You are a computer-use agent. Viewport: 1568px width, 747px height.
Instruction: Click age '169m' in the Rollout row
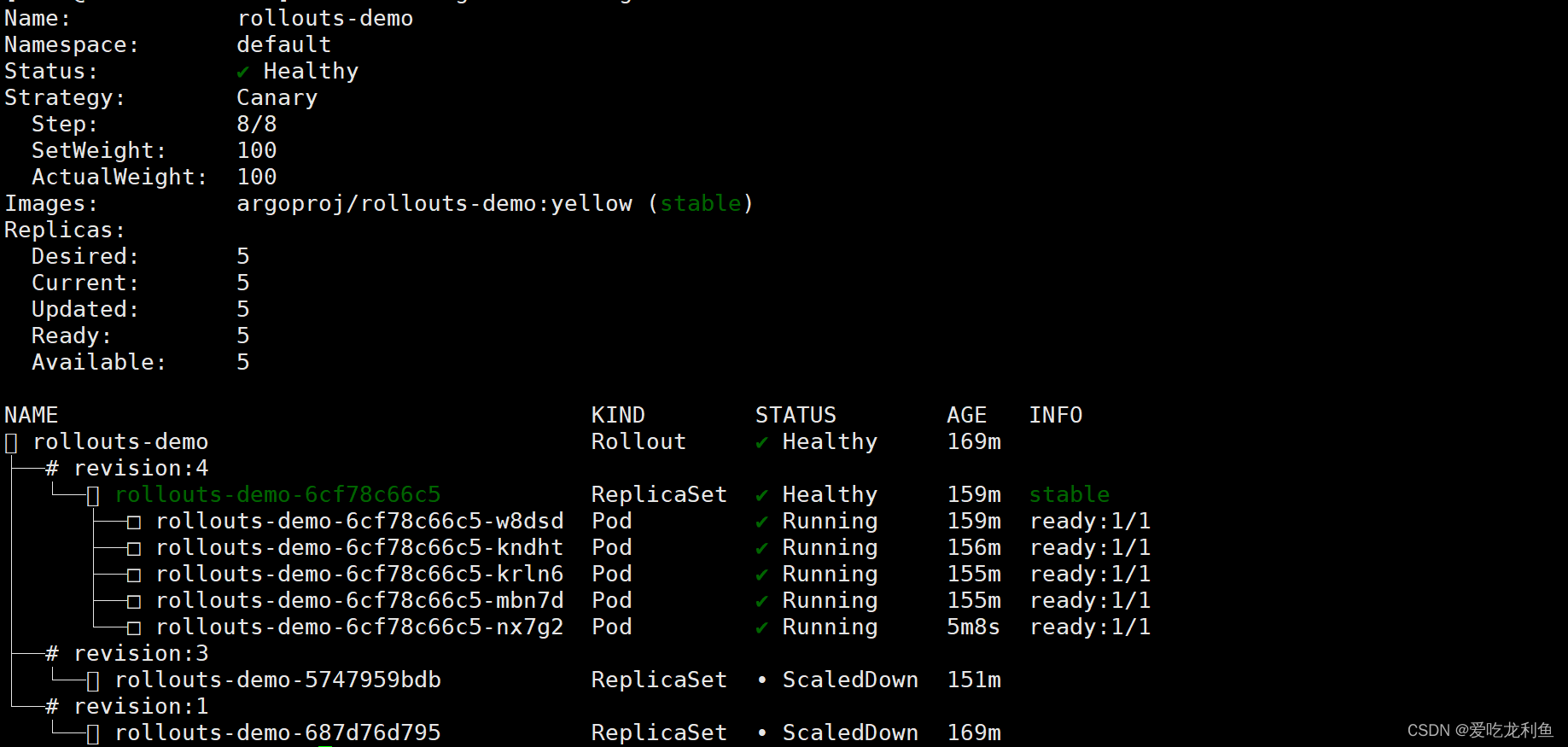click(974, 441)
